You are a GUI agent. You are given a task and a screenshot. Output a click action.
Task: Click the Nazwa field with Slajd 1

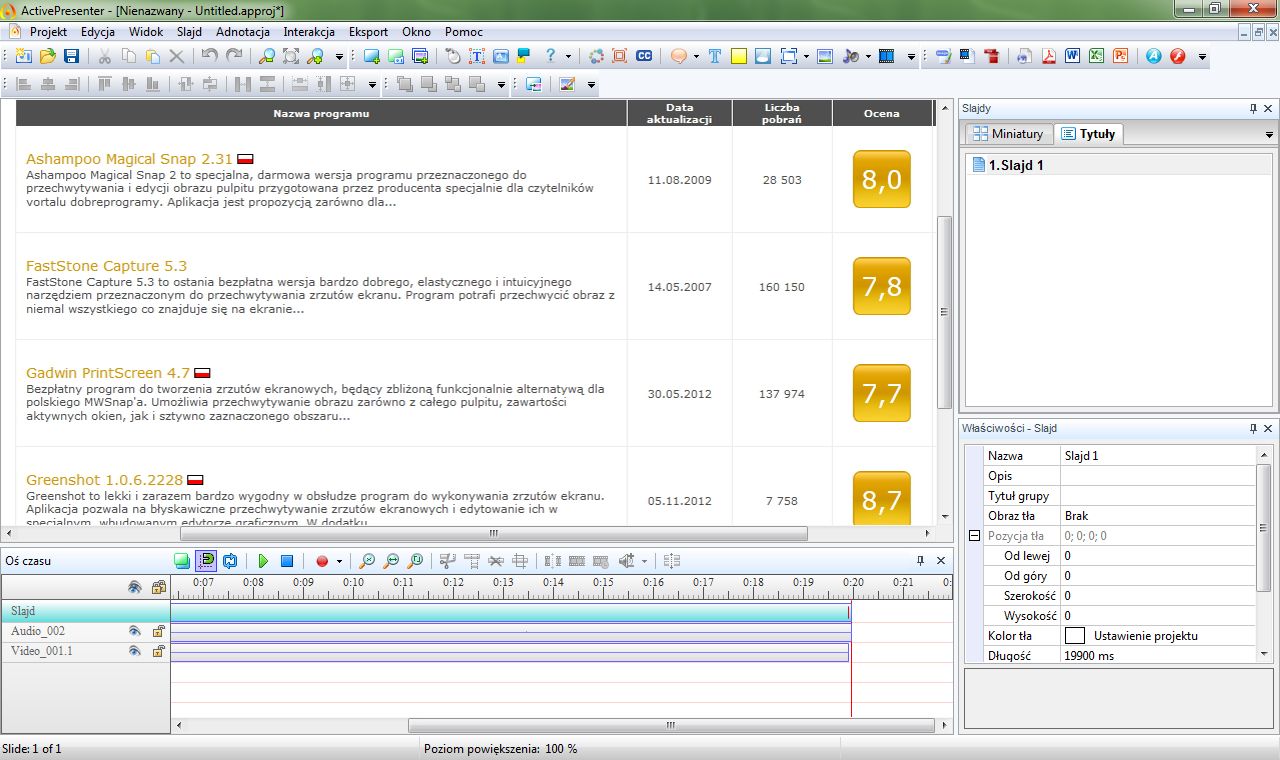[x=1158, y=455]
